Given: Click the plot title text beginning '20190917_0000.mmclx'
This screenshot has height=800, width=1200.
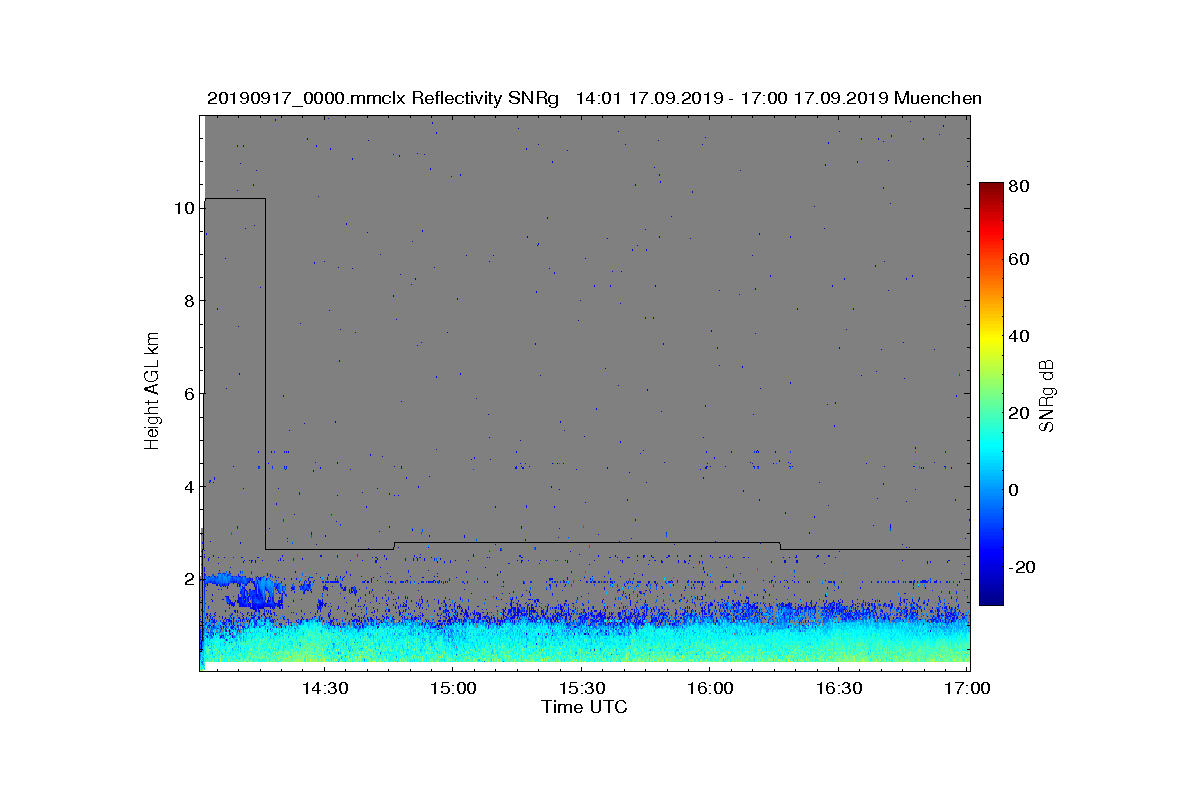Looking at the screenshot, I should click(594, 98).
